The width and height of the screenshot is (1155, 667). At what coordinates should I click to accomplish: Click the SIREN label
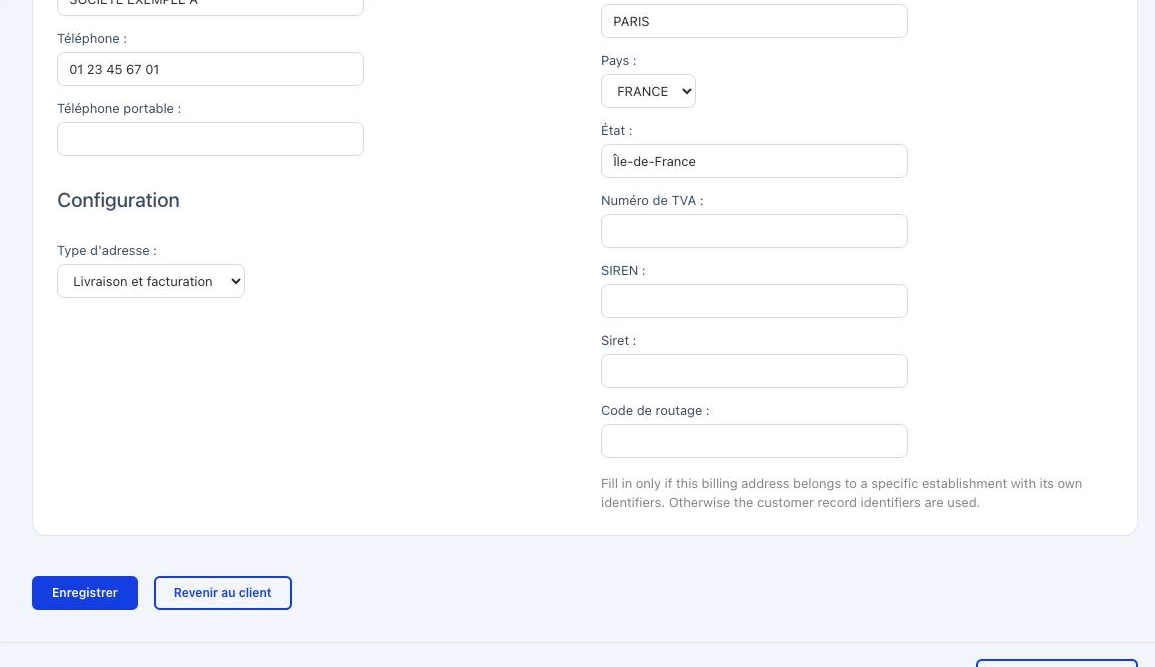coord(623,270)
